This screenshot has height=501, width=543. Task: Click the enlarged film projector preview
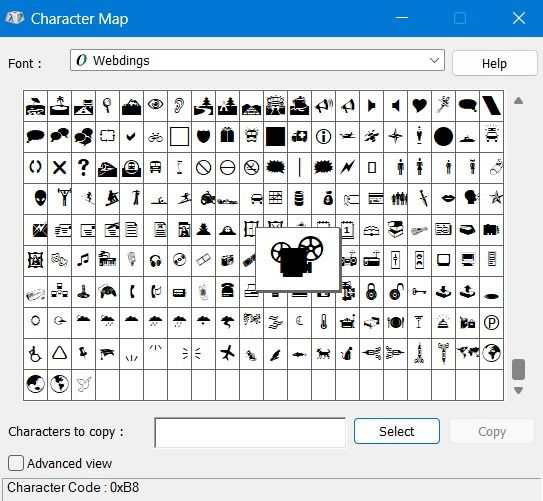pyautogui.click(x=298, y=259)
